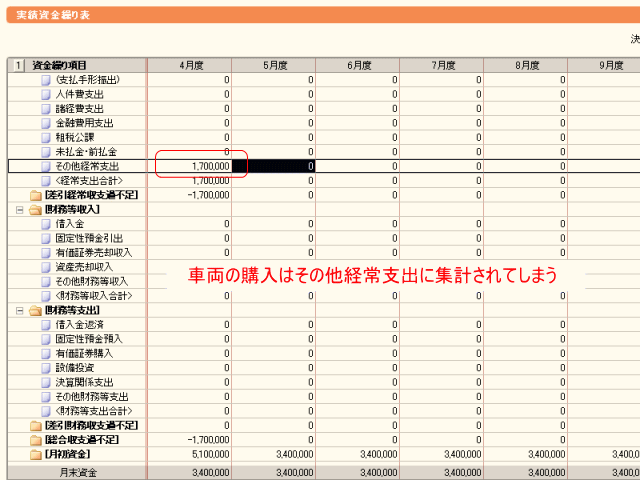Click -1,700,000 in [差引経常収支過不足] row
The width and height of the screenshot is (640, 480).
click(208, 196)
